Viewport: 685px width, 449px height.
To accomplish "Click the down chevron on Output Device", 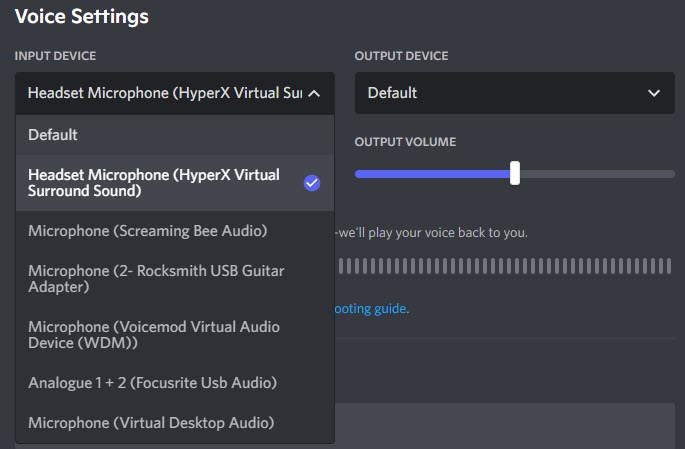I will (654, 93).
